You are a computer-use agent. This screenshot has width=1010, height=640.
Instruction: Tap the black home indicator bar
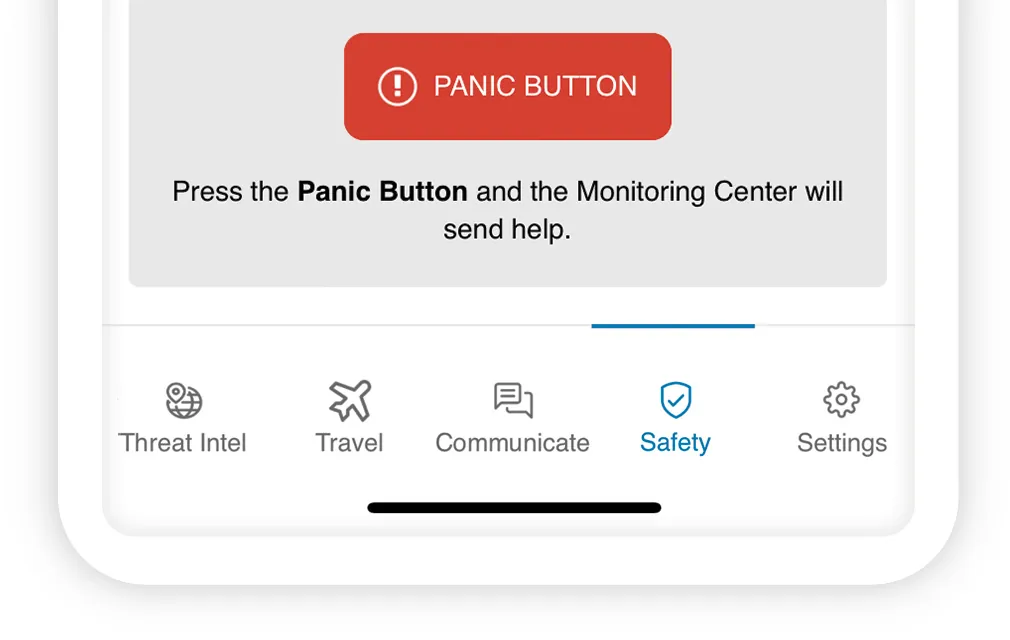pyautogui.click(x=514, y=508)
